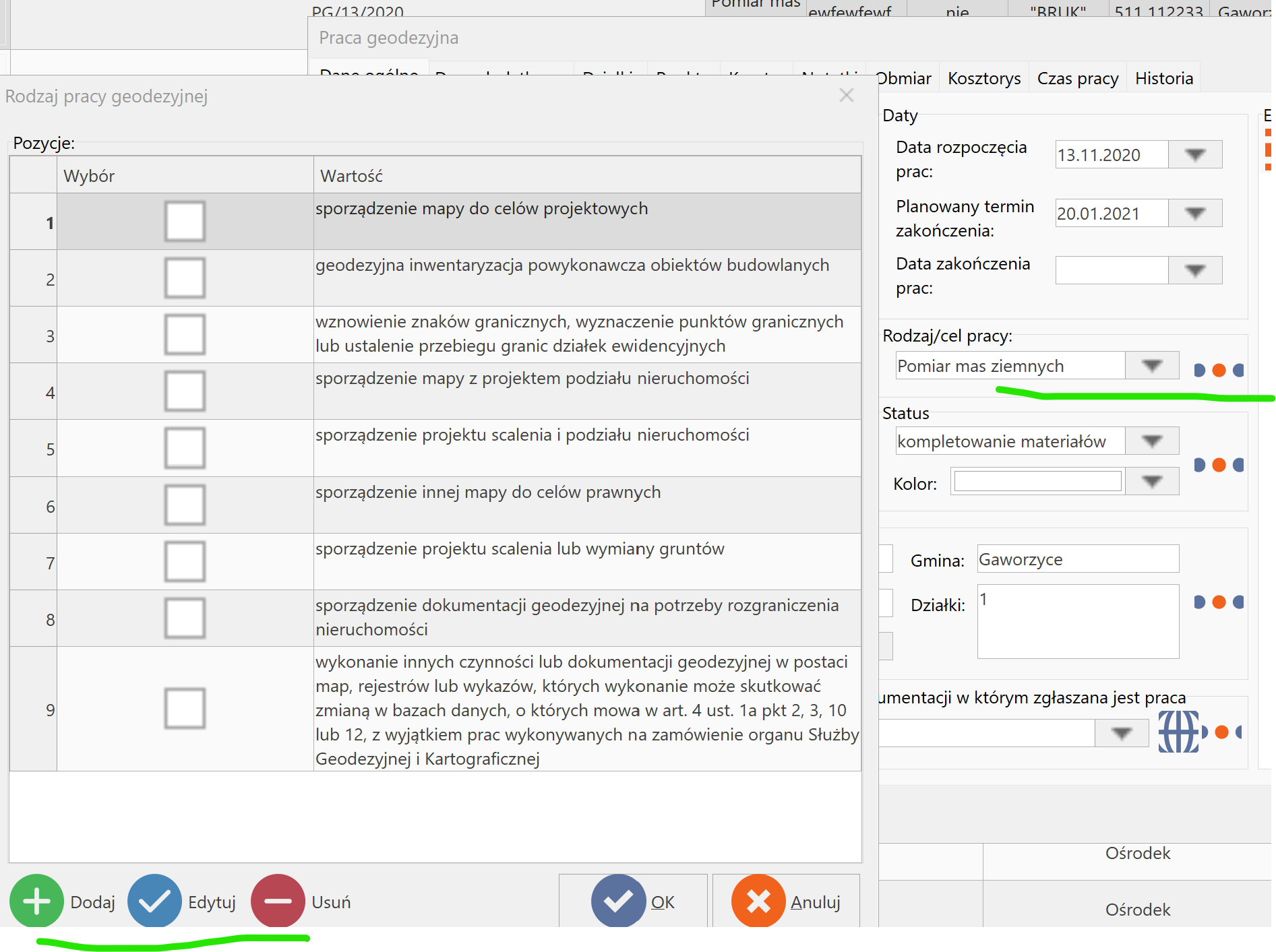
Task: Click the Anuluj button
Action: pyautogui.click(x=786, y=901)
